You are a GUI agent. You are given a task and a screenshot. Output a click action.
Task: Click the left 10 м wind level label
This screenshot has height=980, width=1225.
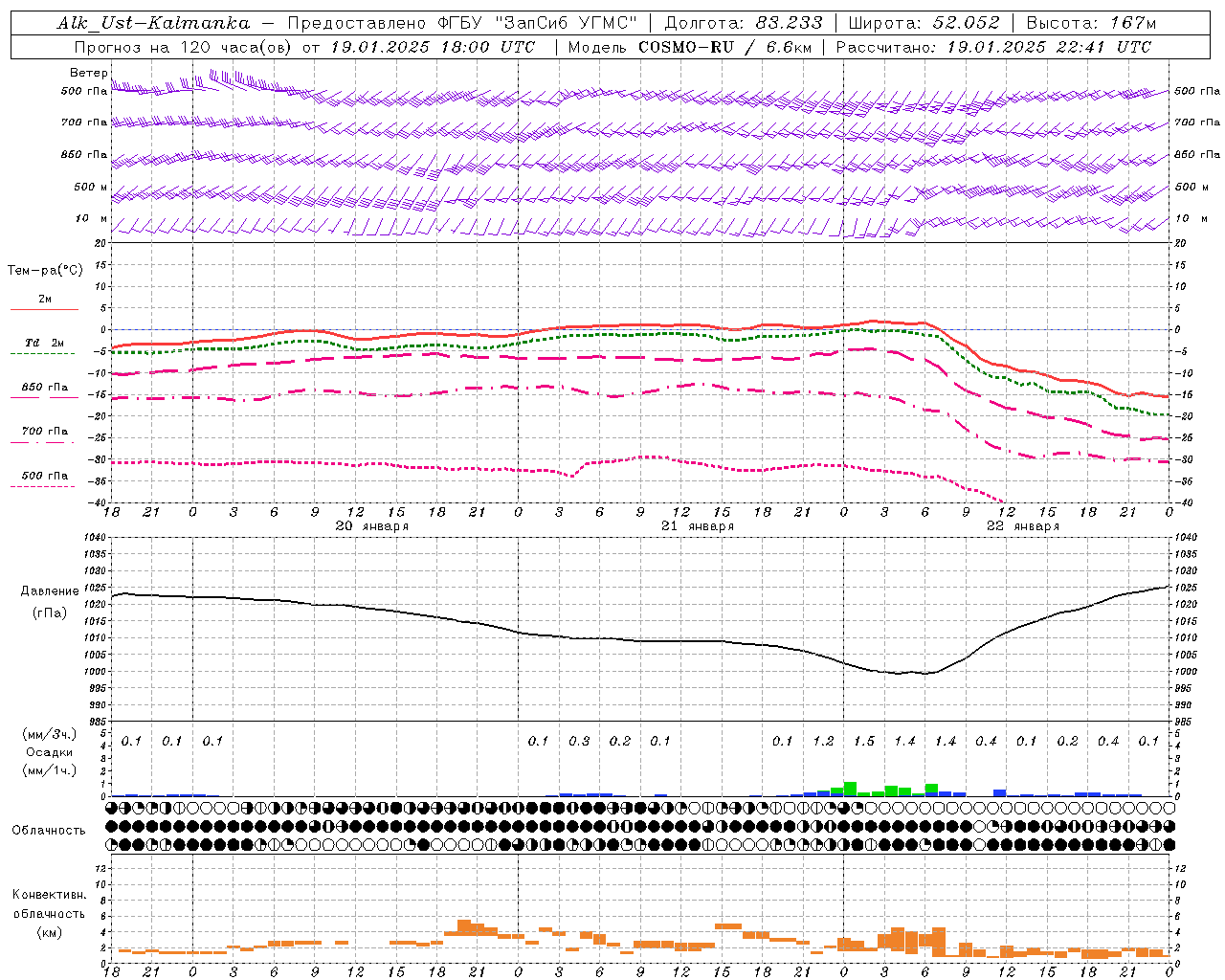point(91,219)
